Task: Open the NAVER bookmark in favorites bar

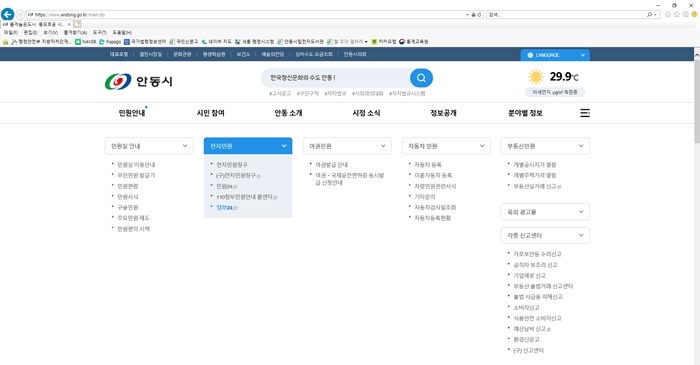Action: 86,42
